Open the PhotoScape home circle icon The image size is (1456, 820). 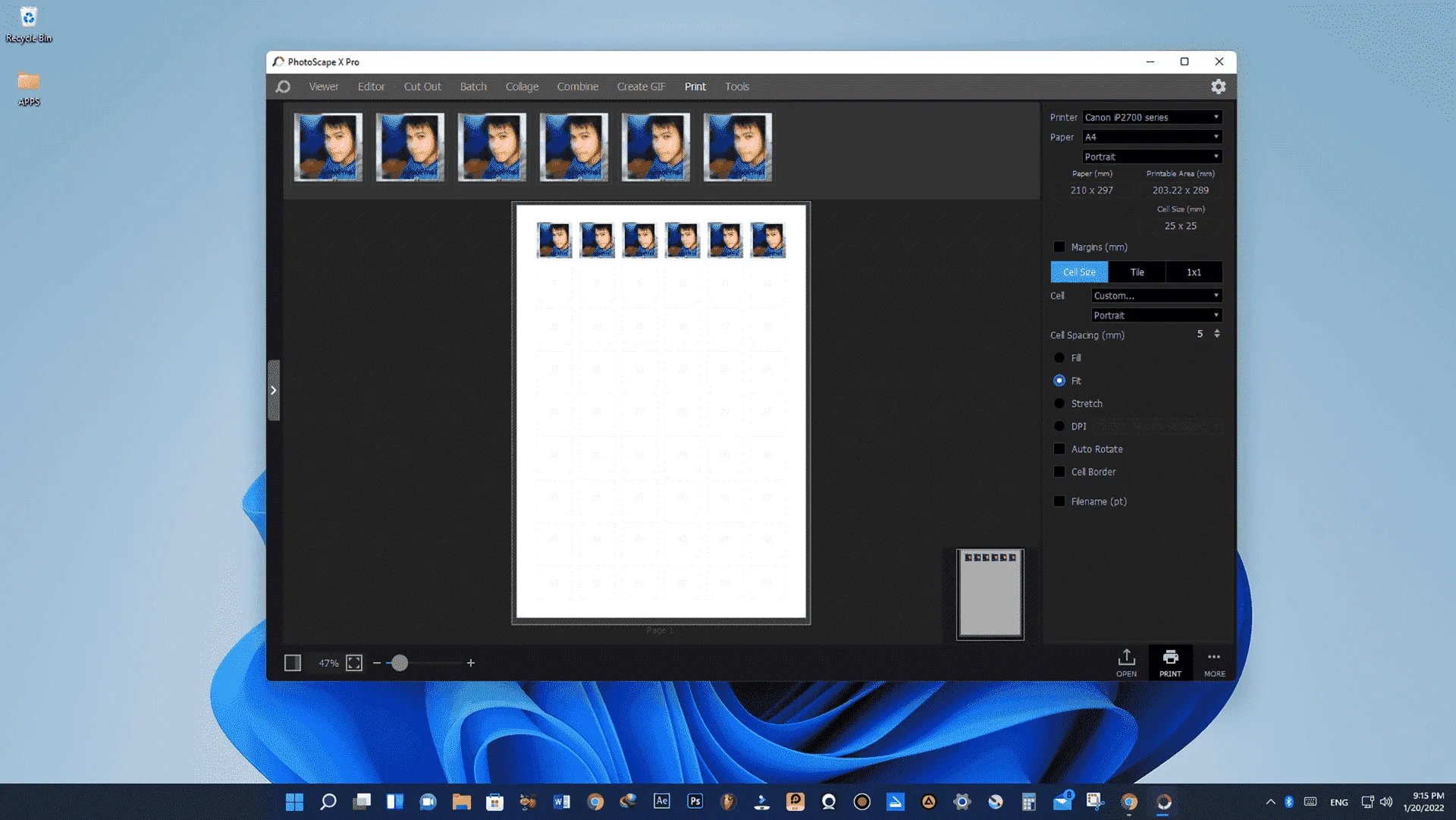[x=283, y=86]
